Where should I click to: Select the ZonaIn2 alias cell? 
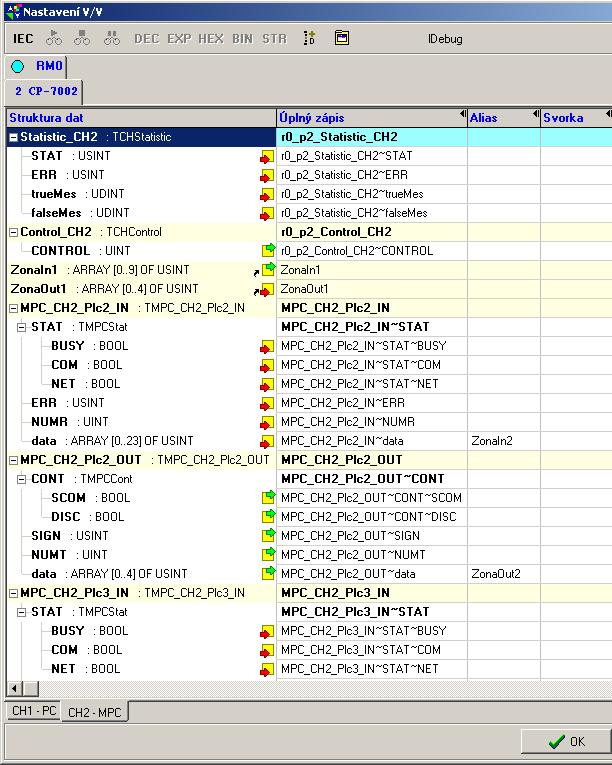pyautogui.click(x=504, y=441)
